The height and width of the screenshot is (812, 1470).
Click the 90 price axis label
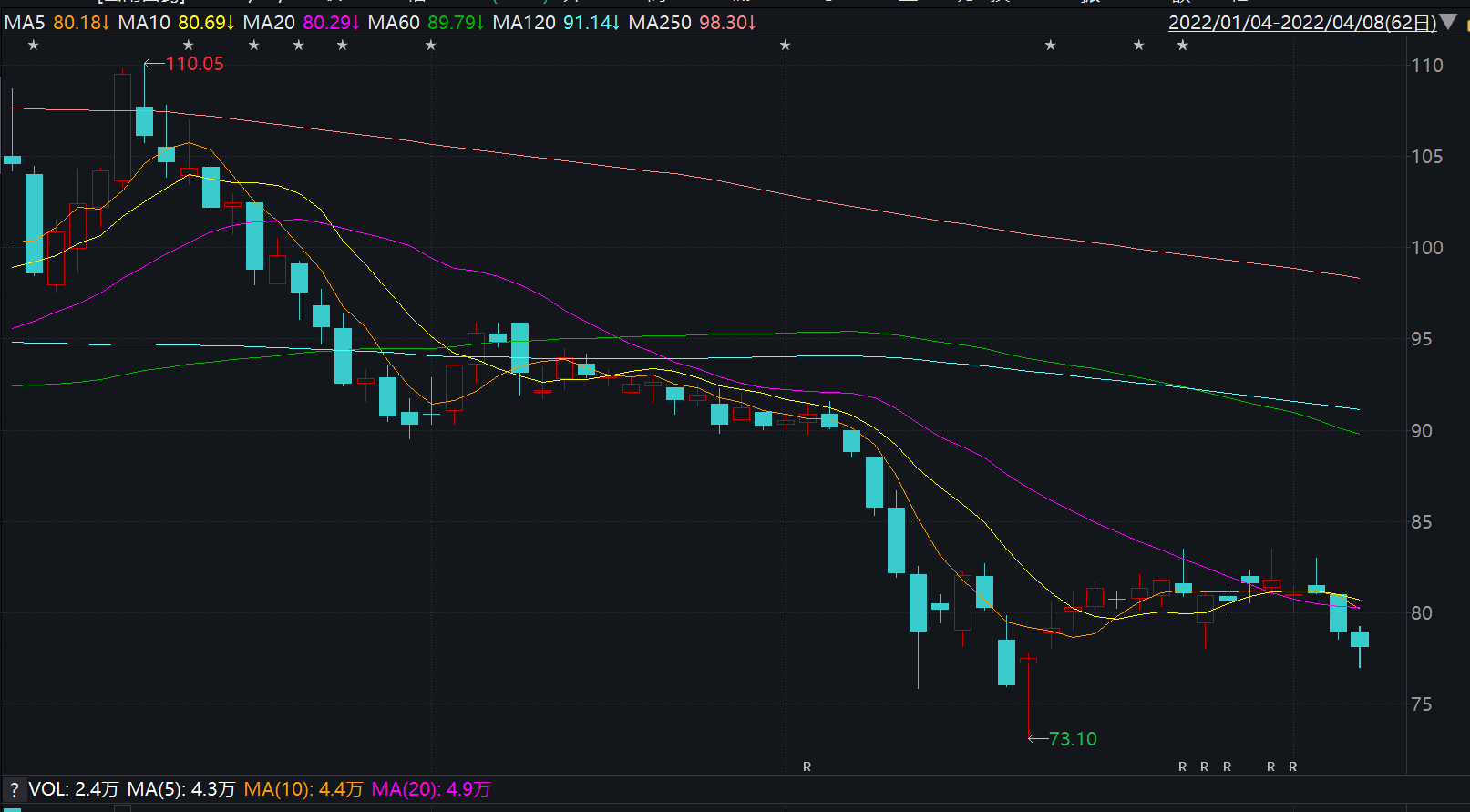tap(1422, 431)
